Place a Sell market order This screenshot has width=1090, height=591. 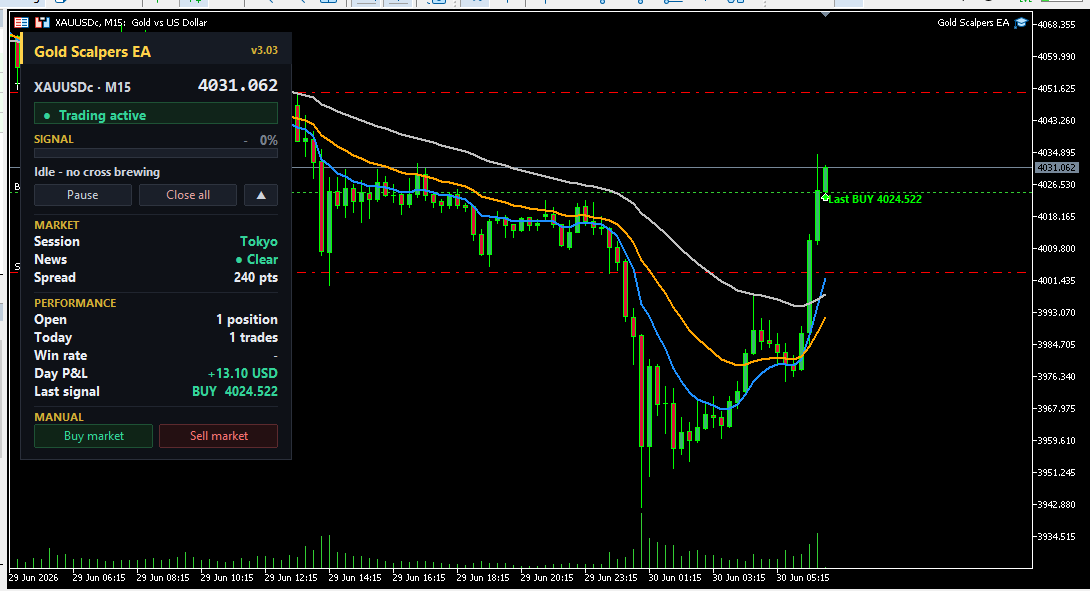[x=218, y=436]
